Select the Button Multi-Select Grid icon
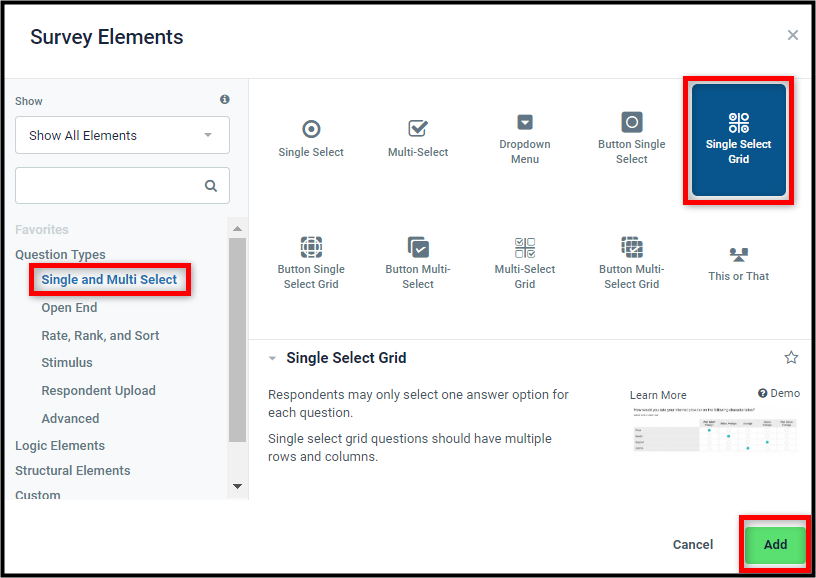816x578 pixels. 632,247
